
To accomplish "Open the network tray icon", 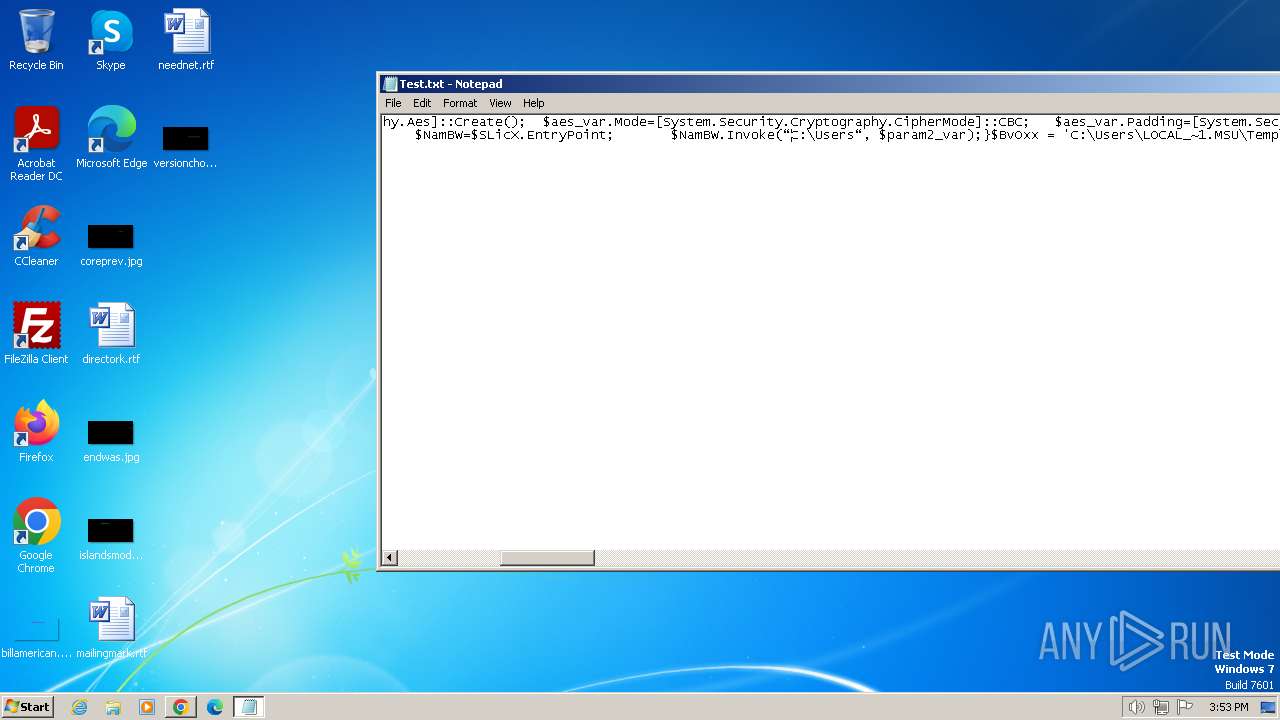I will tap(1161, 707).
